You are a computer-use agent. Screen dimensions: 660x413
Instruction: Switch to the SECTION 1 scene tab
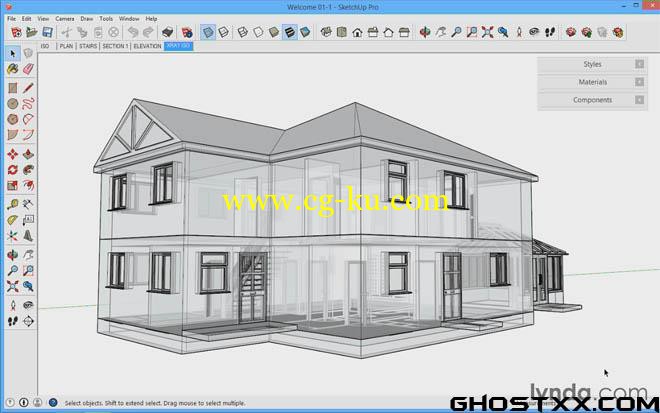click(x=115, y=46)
